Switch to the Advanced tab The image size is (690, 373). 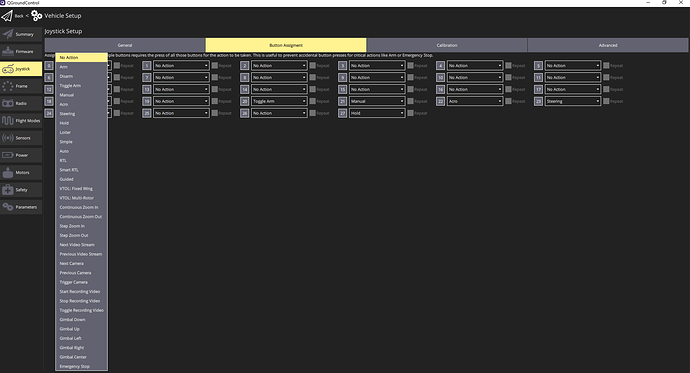608,45
